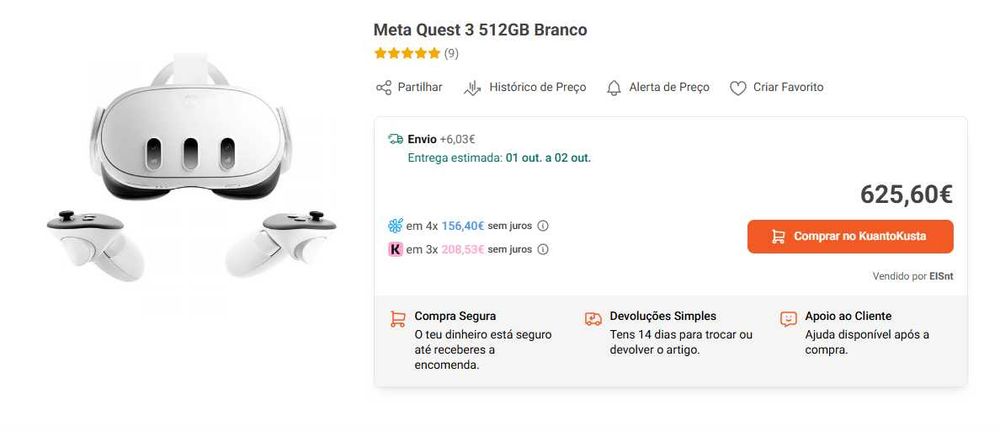The height and width of the screenshot is (432, 1000).
Task: Click the Meta Quest 3 512GB Branco title
Action: point(480,29)
